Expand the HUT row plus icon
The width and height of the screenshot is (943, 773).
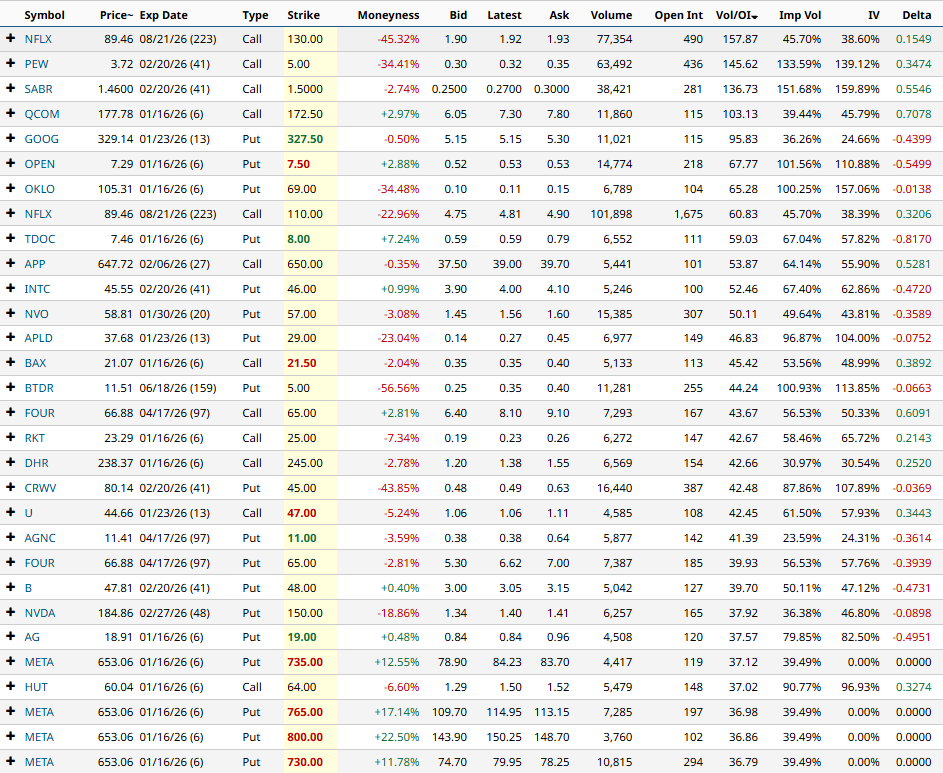point(10,686)
